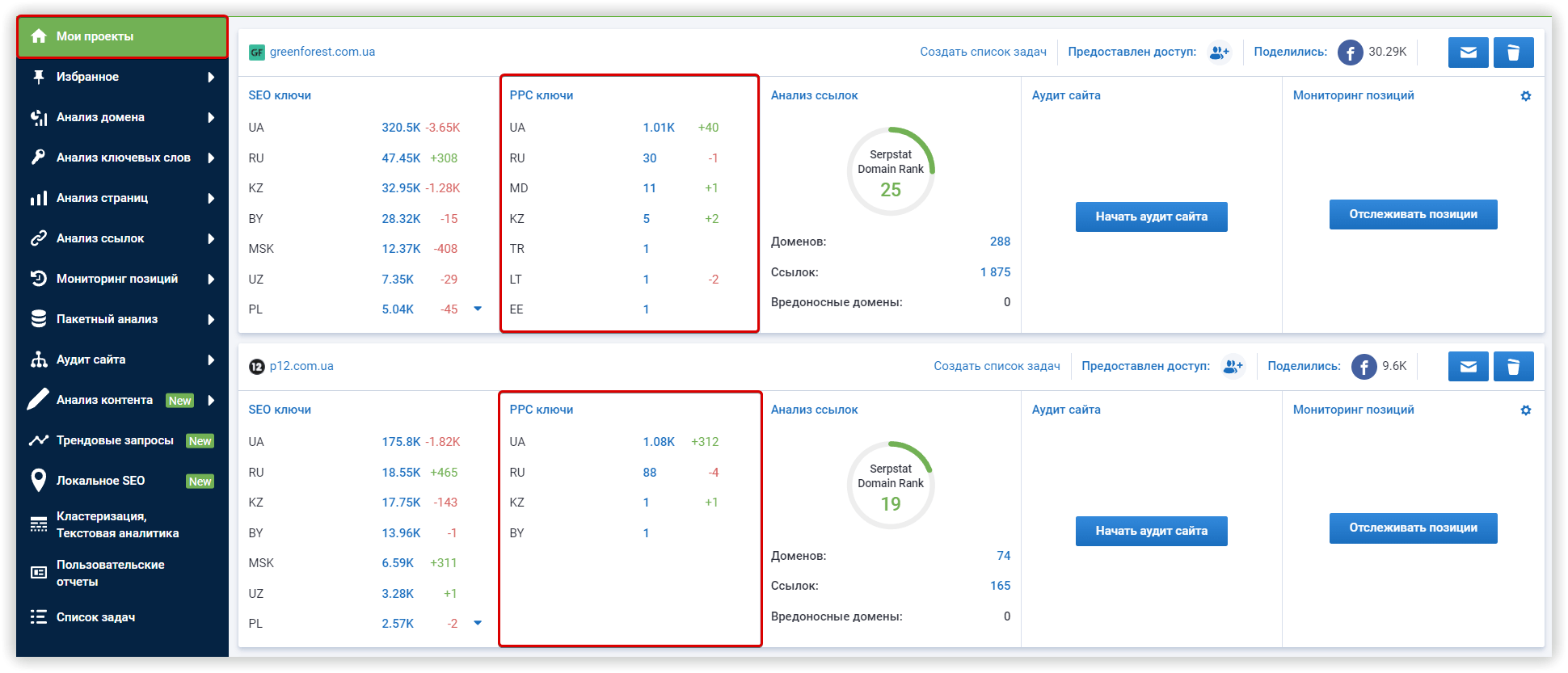Click the map pin icon for Локальное SEO
The width and height of the screenshot is (1568, 673).
pos(39,481)
